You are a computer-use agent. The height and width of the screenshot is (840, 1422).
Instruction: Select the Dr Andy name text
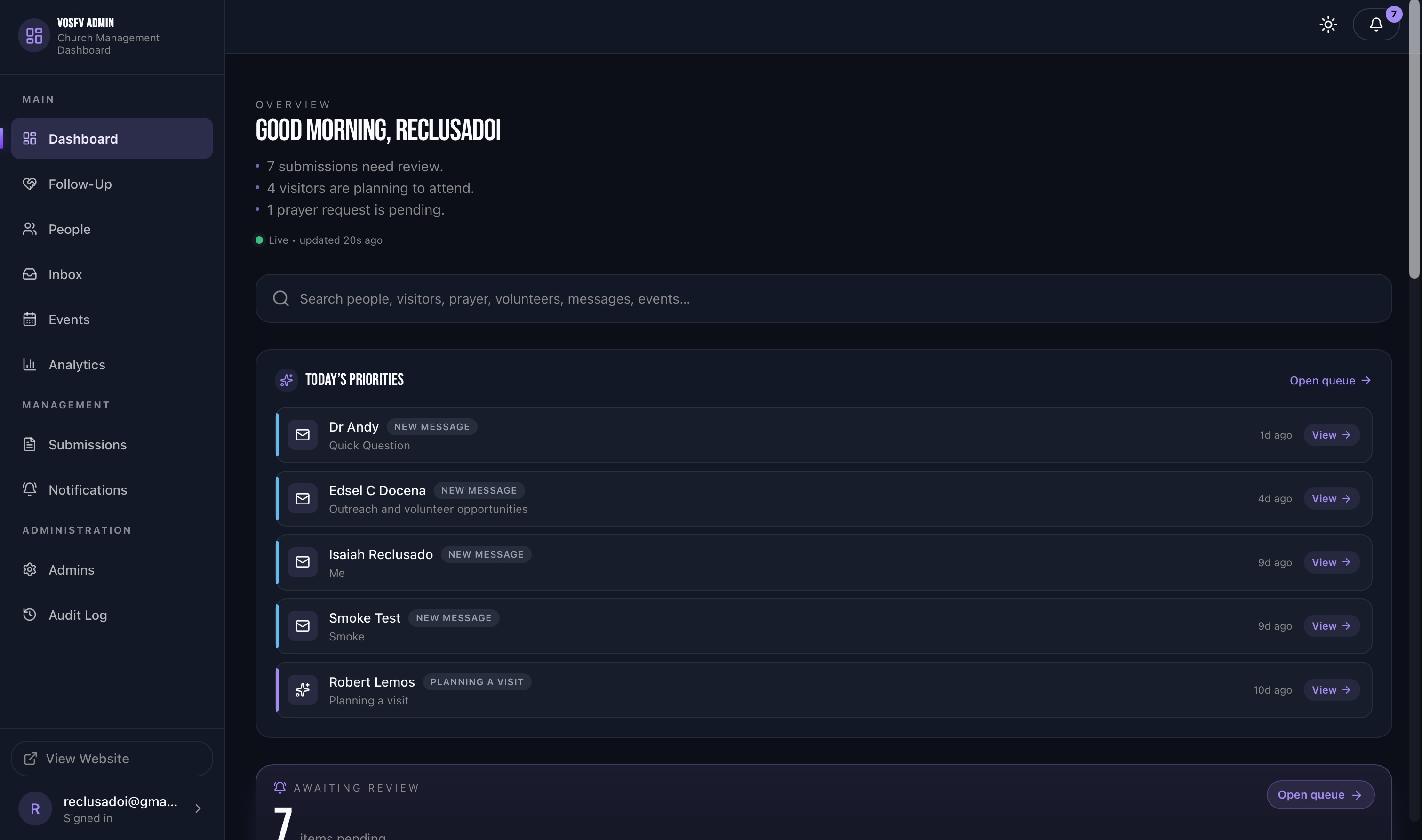[354, 427]
